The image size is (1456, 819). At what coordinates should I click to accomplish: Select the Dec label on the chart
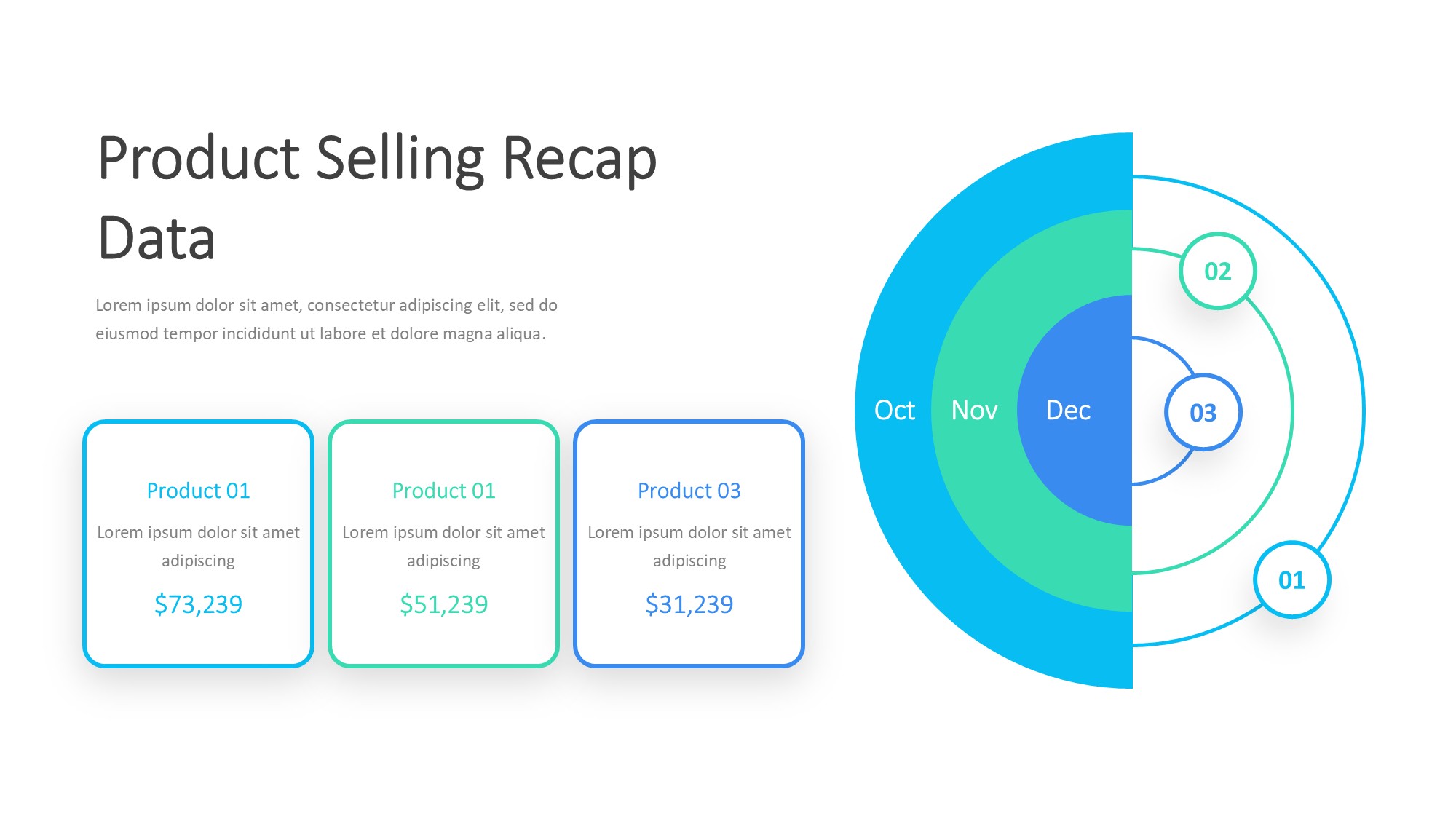click(x=1068, y=411)
